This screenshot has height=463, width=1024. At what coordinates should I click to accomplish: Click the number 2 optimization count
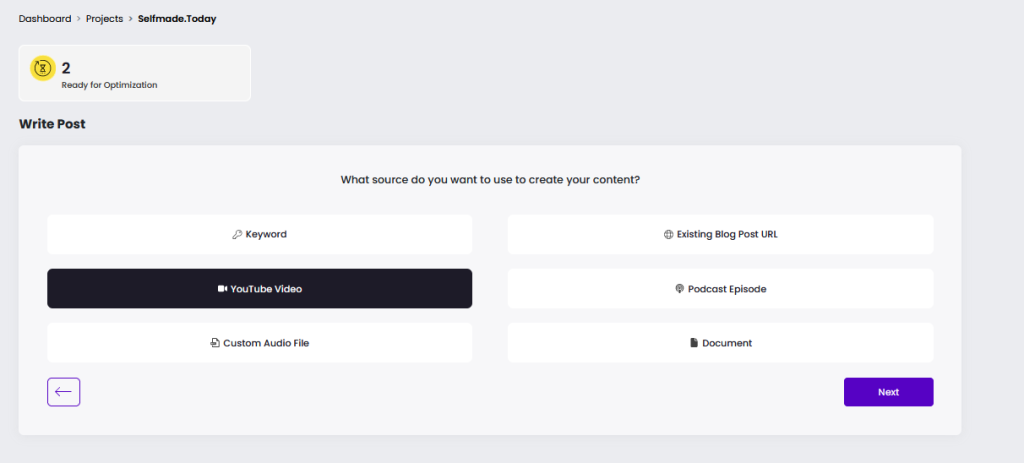point(66,68)
